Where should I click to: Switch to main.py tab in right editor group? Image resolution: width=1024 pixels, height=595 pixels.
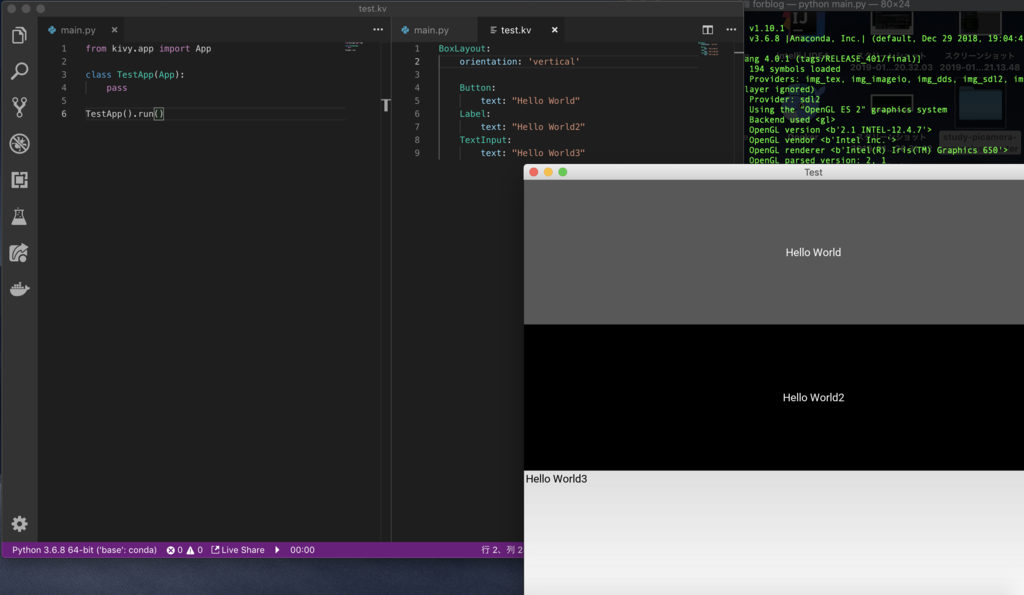(x=431, y=30)
